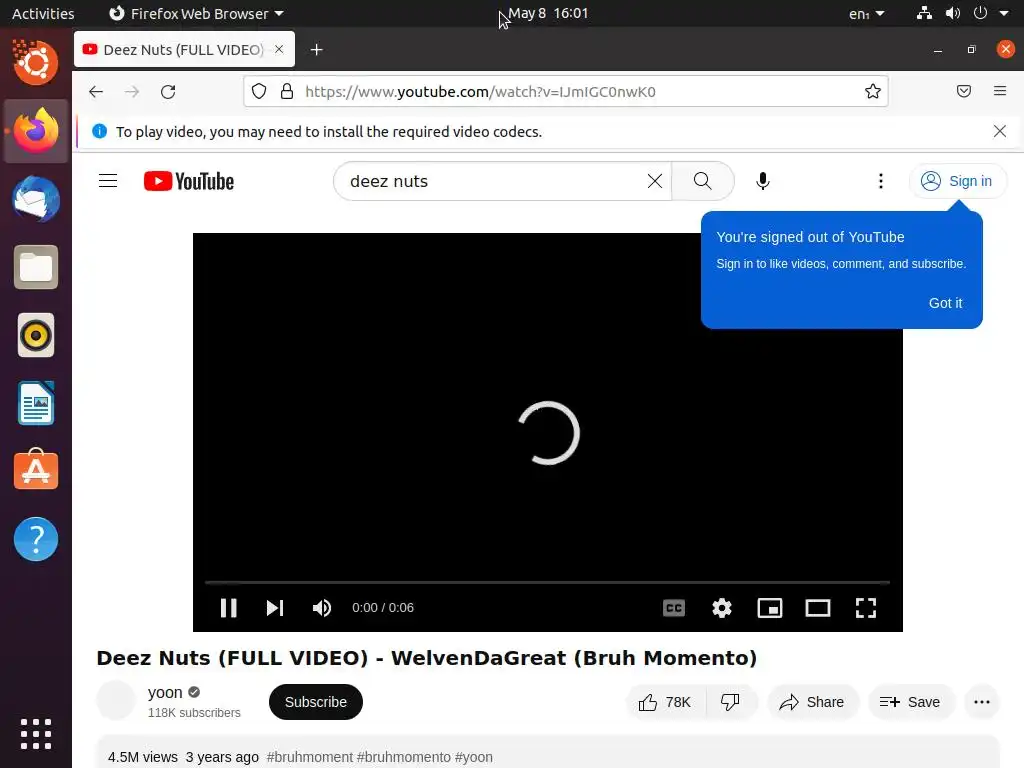Open Ubuntu Software from dock
The width and height of the screenshot is (1024, 768).
(x=36, y=471)
